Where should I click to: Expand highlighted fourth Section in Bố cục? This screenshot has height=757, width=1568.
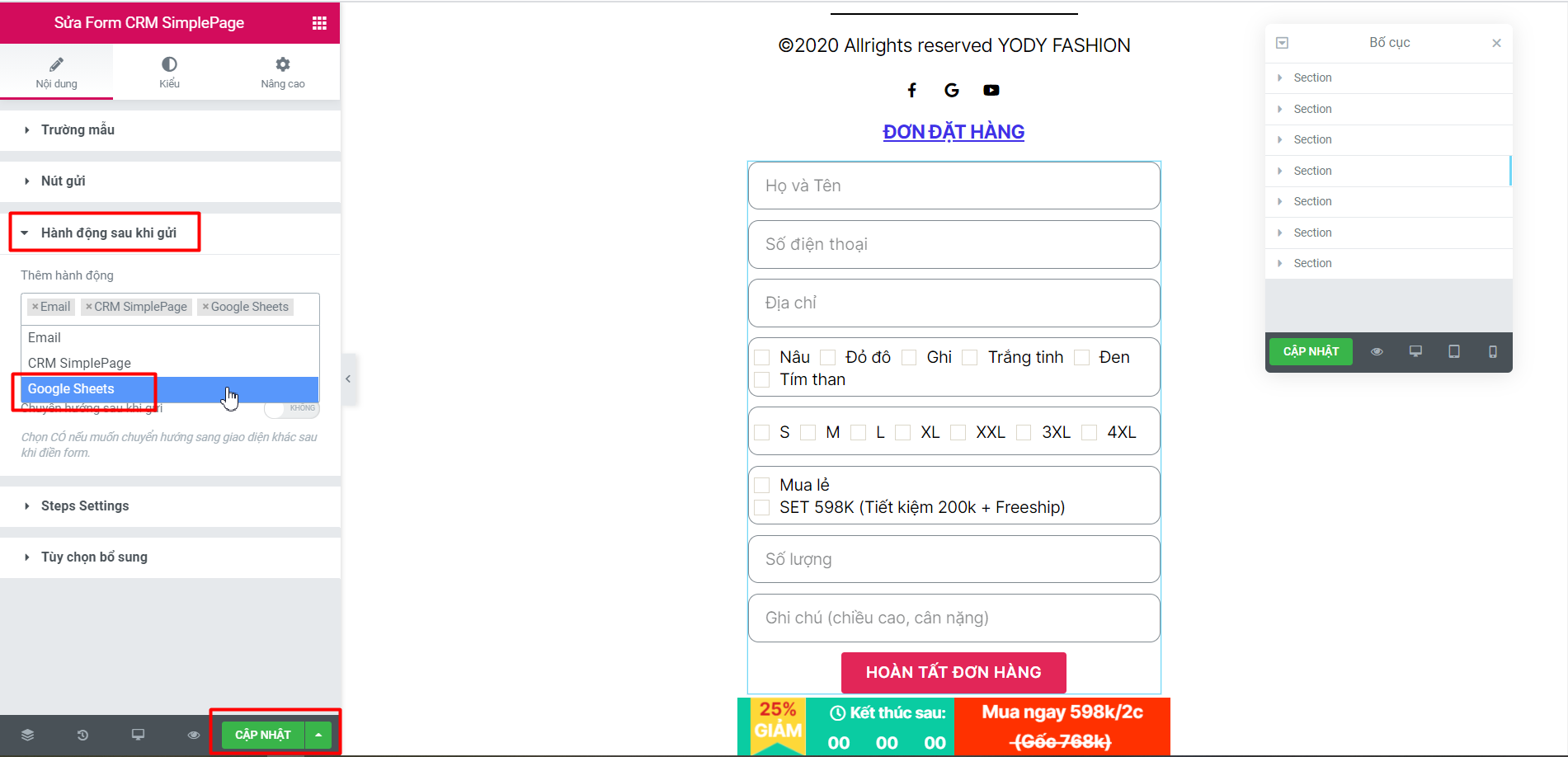click(1279, 171)
